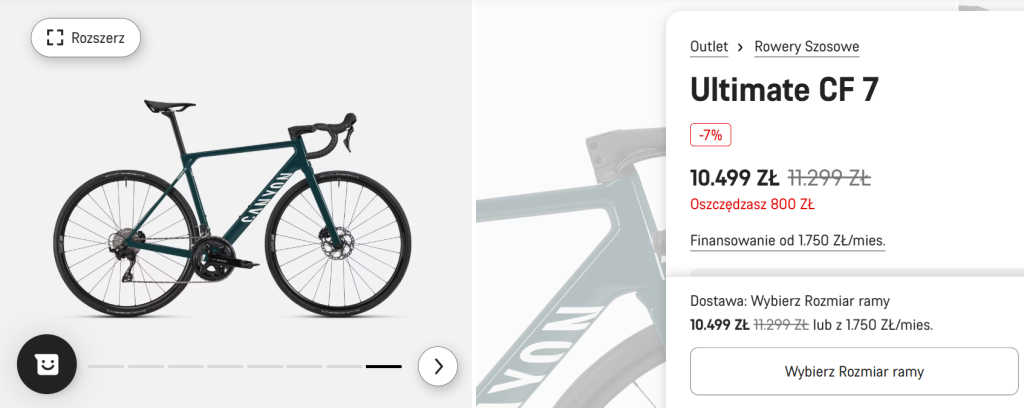
Task: Click the Dostawa: Wybierz Rozmiar ramy text
Action: pos(790,301)
